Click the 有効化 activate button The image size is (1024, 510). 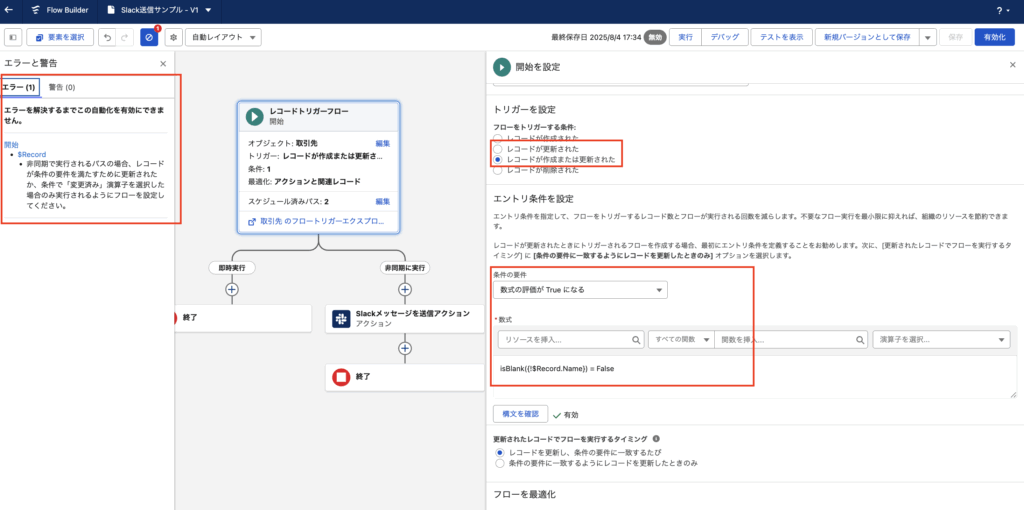click(994, 37)
